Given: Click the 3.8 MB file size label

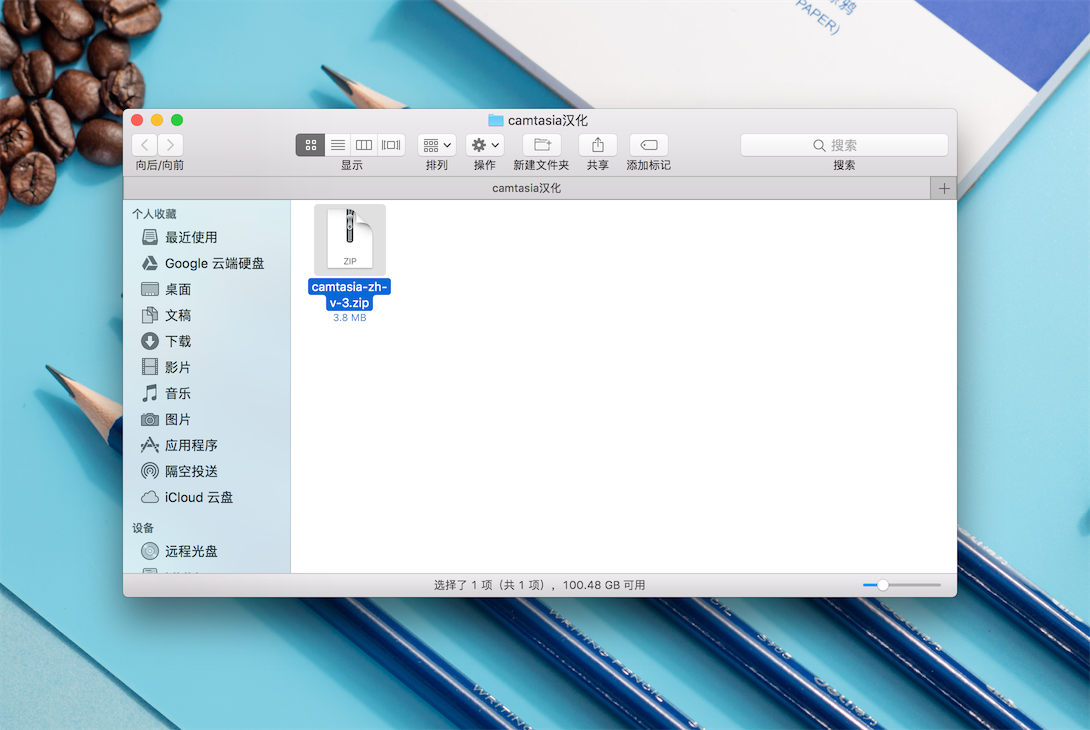Looking at the screenshot, I should [x=350, y=318].
